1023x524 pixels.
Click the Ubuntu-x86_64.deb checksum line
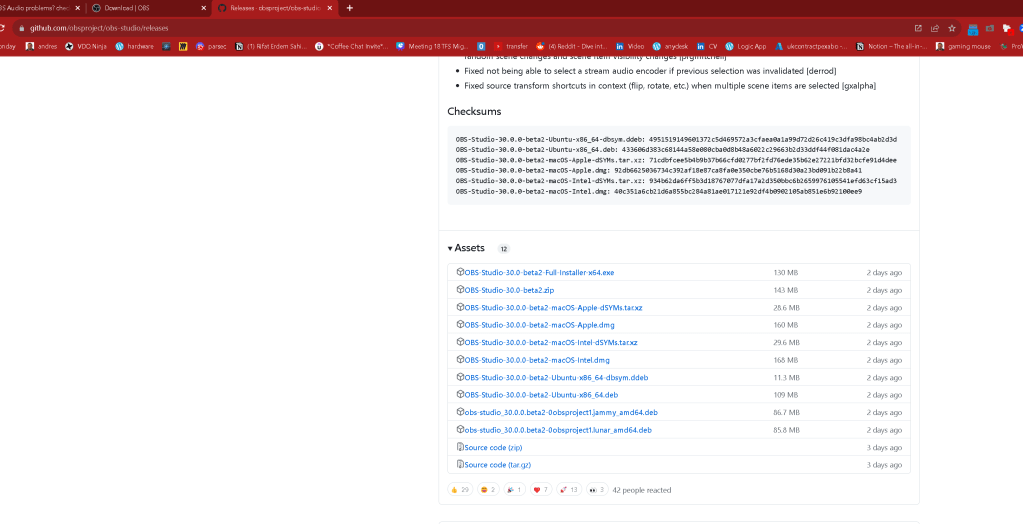662,149
